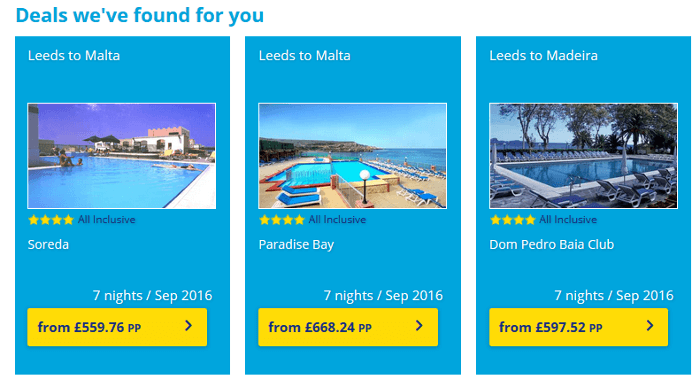Image resolution: width=700 pixels, height=387 pixels.
Task: Click the Leeds to Madeira heading
Action: (543, 56)
